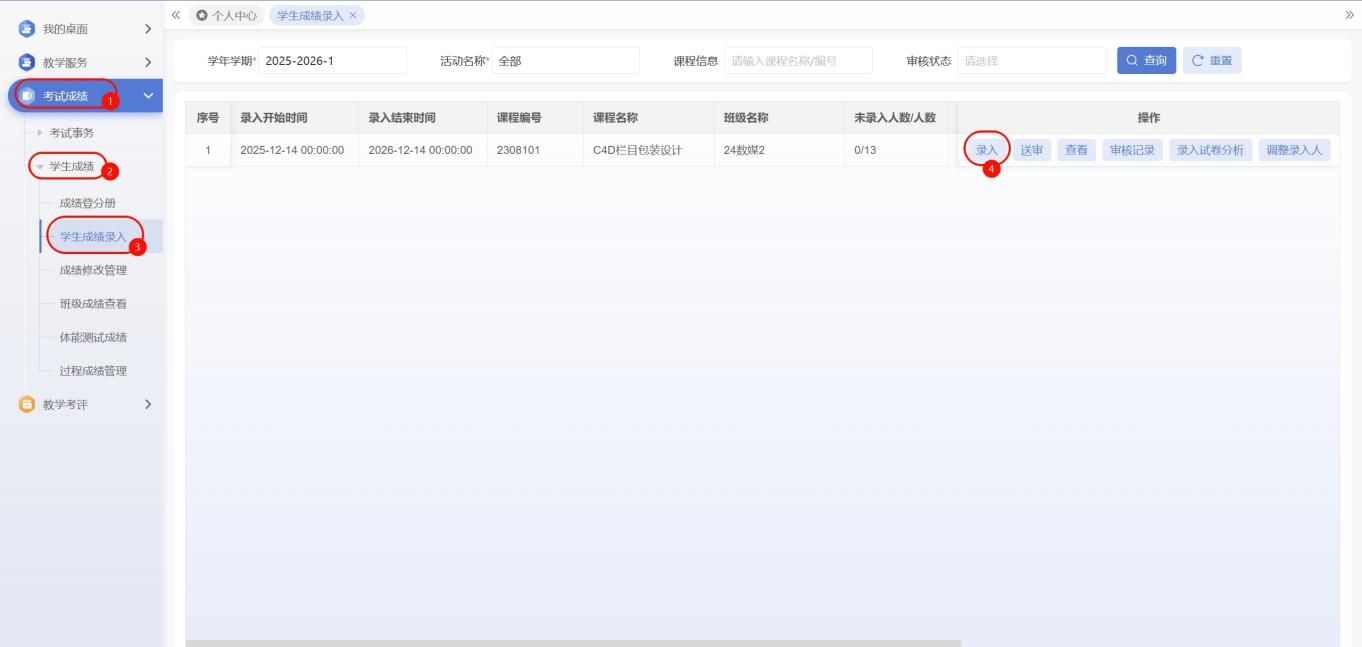Click the right double-chevron icon at top right
The image size is (1362, 647).
point(1350,14)
